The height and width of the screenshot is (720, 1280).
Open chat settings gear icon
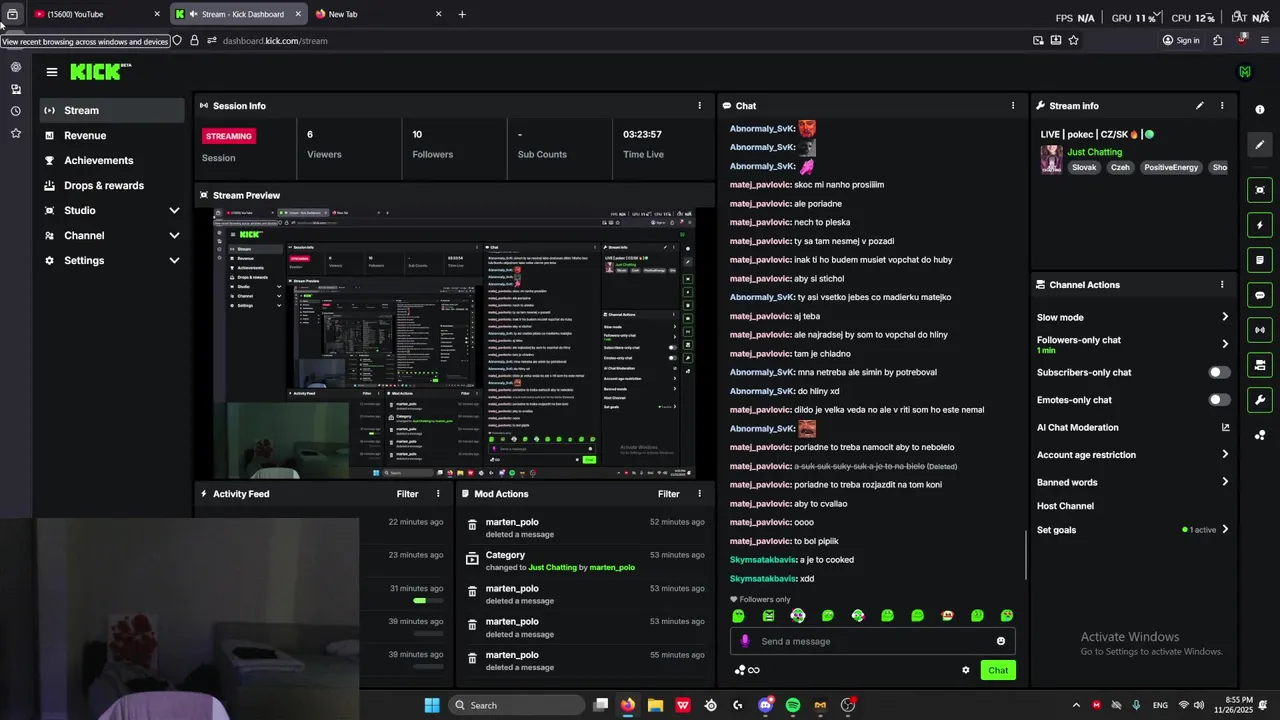[x=965, y=670]
